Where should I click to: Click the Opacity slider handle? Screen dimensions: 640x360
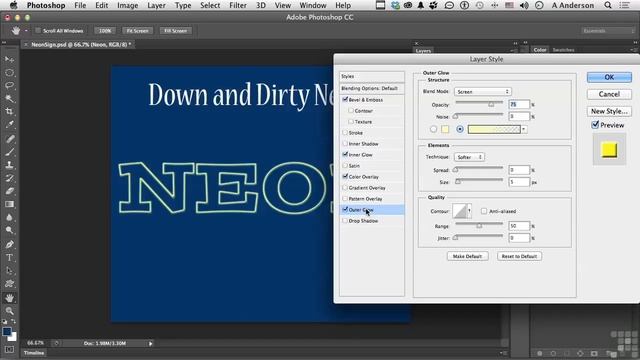coord(491,104)
